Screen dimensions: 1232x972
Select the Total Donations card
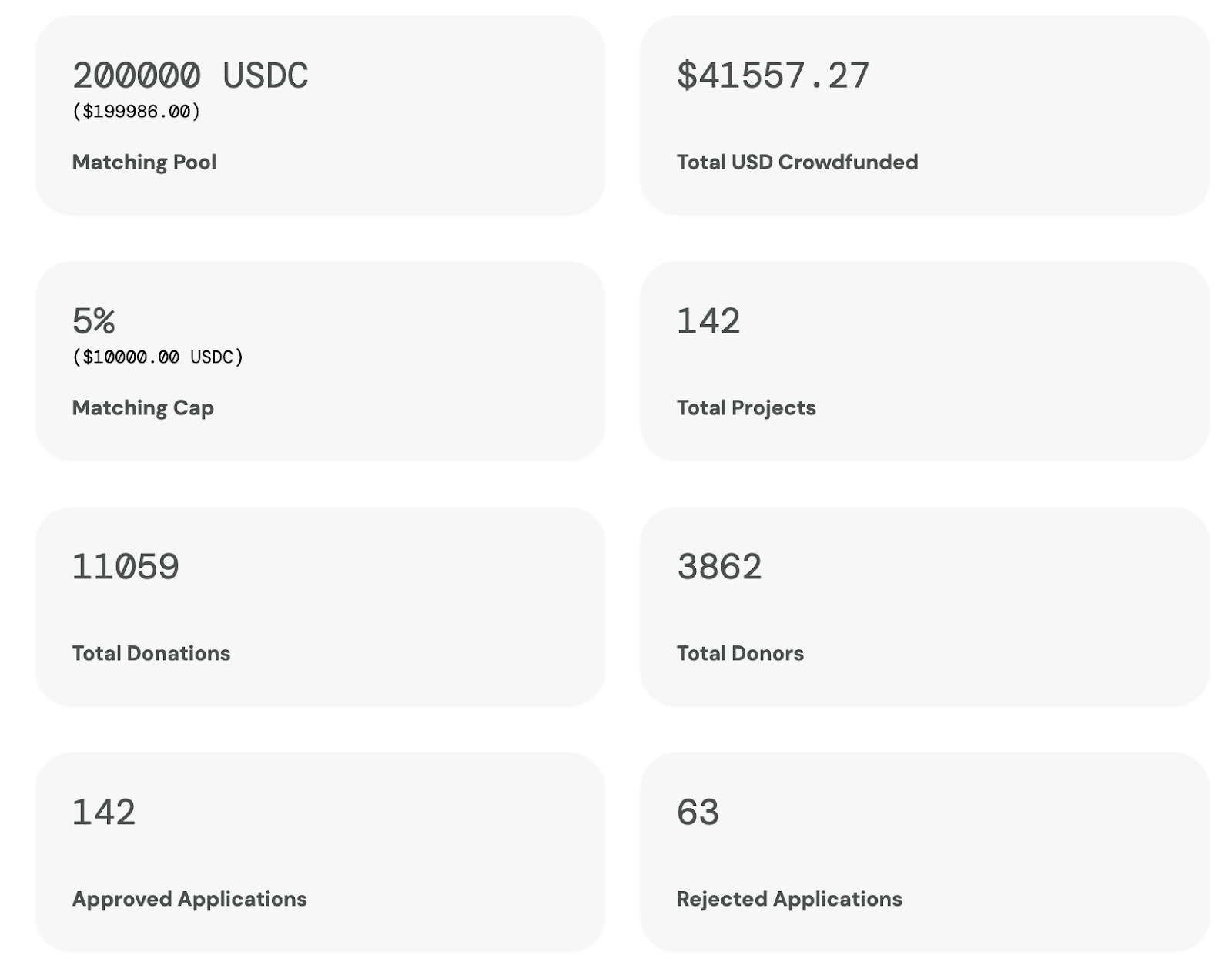[x=320, y=607]
